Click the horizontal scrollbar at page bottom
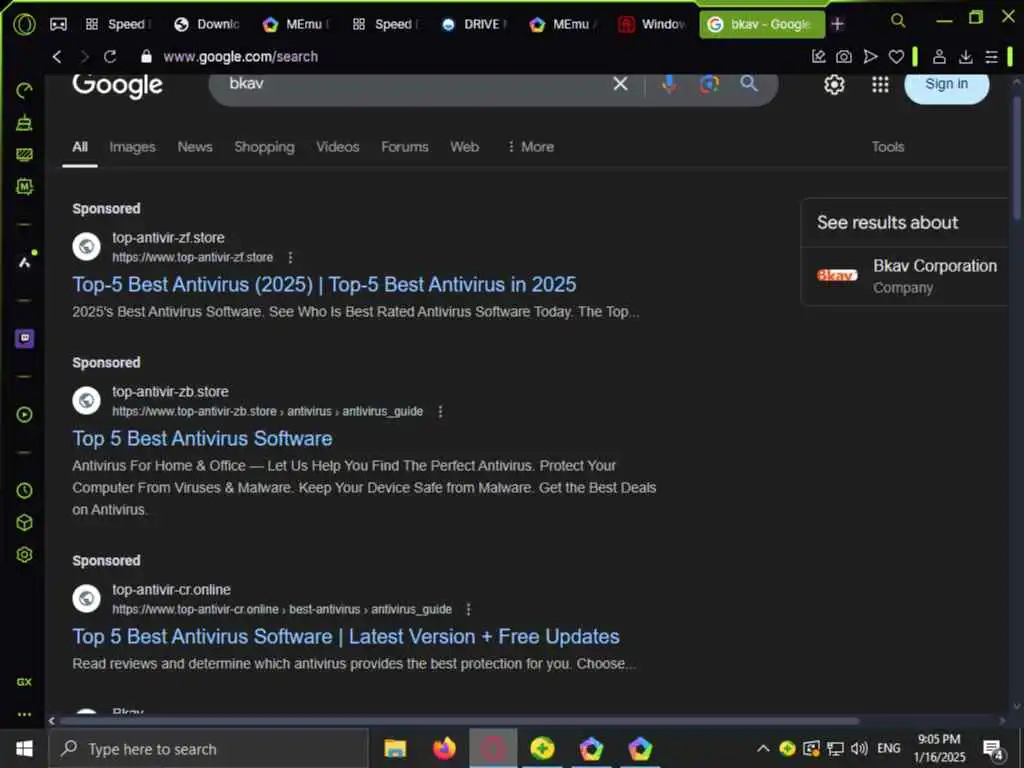The width and height of the screenshot is (1024, 768). tap(459, 721)
